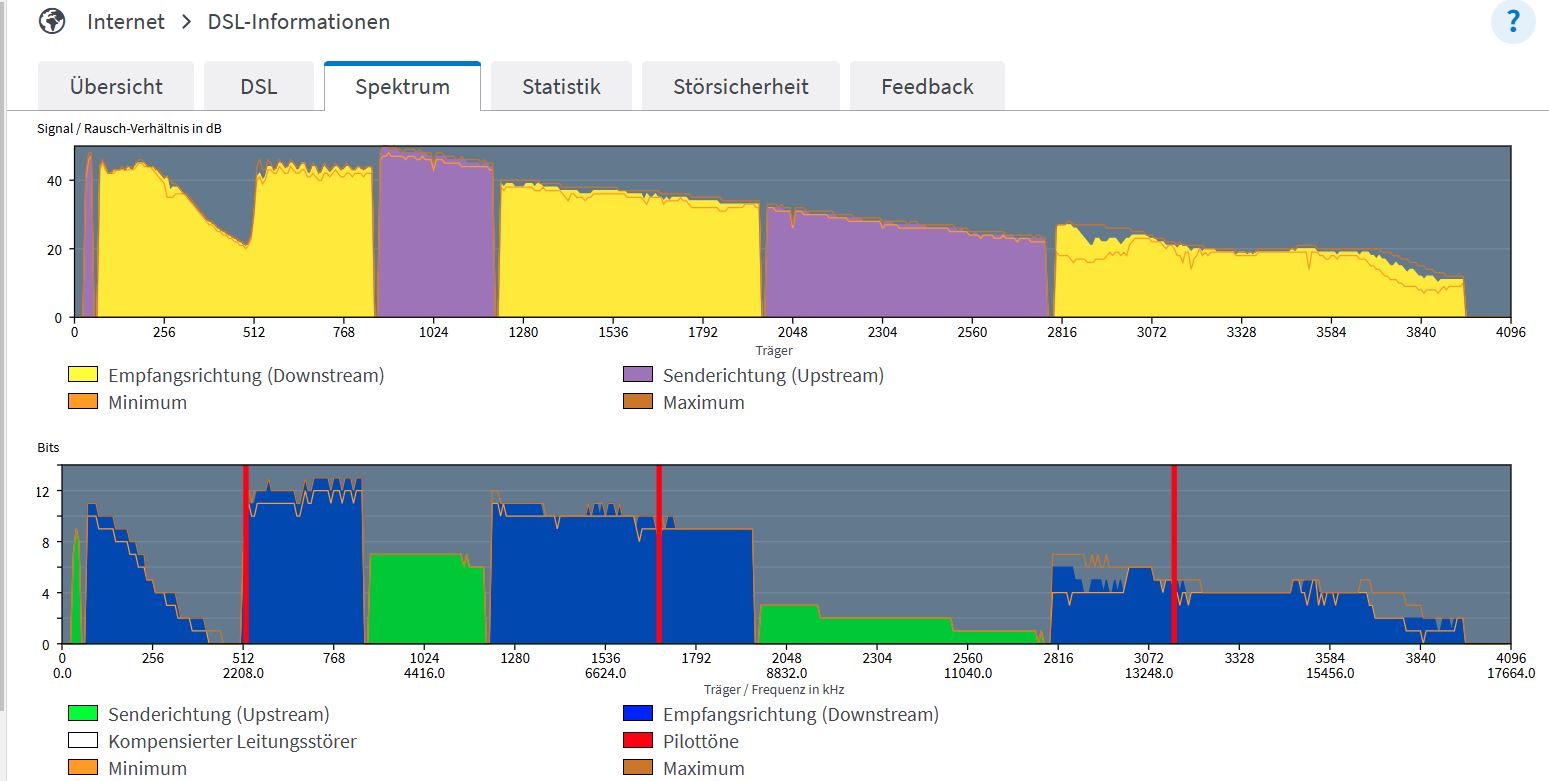Go to the Statistik tab
1549x781 pixels.
(561, 86)
